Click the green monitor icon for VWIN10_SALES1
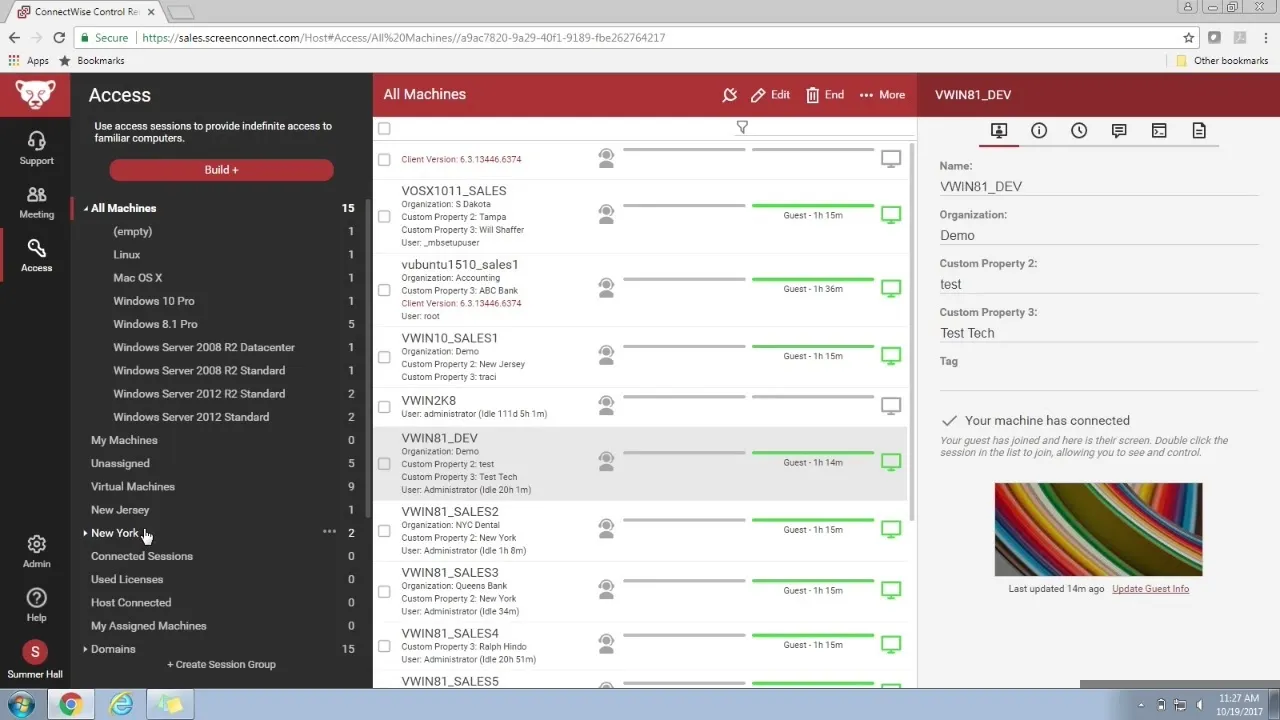This screenshot has height=720, width=1280. pyautogui.click(x=890, y=356)
